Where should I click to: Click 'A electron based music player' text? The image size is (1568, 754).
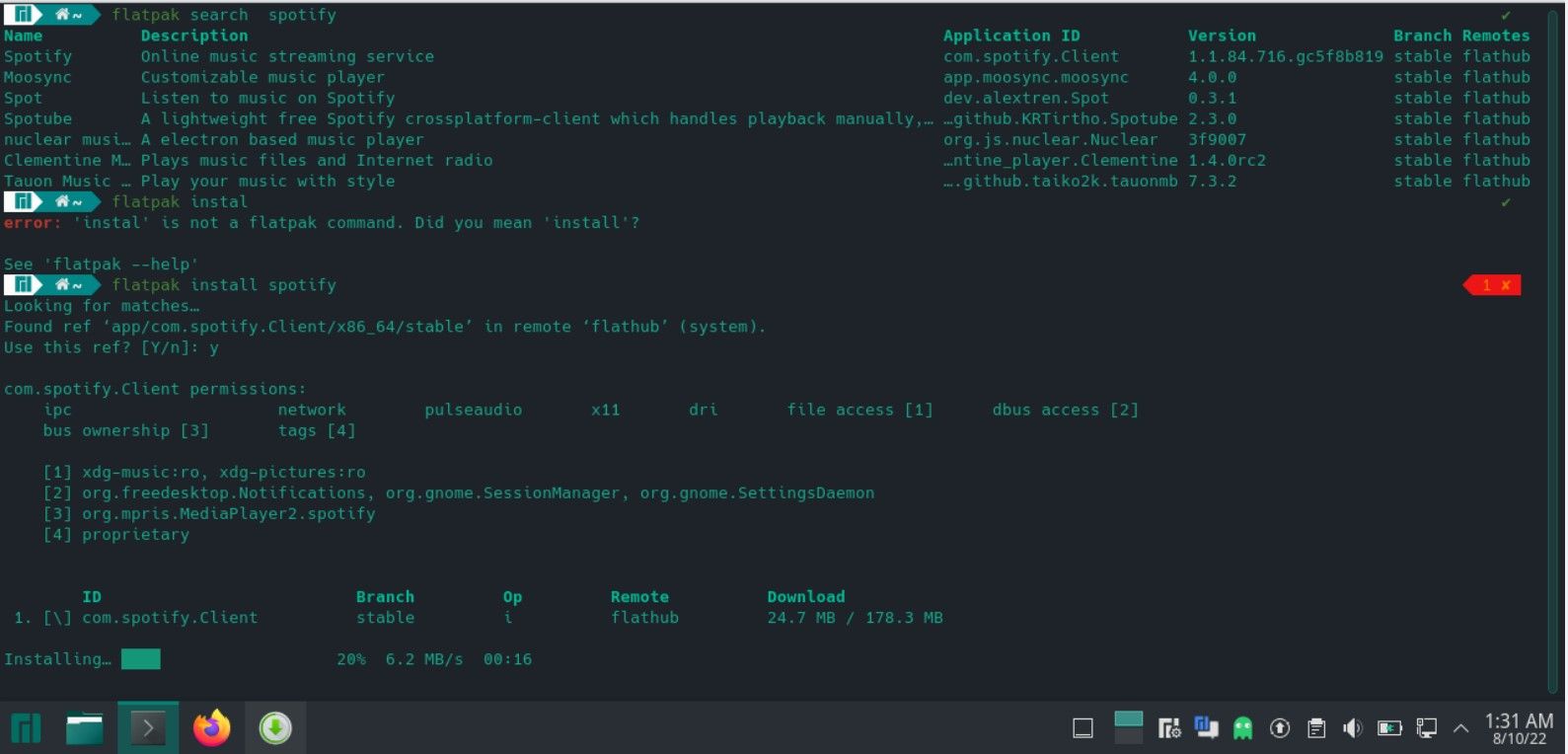pyautogui.click(x=282, y=139)
